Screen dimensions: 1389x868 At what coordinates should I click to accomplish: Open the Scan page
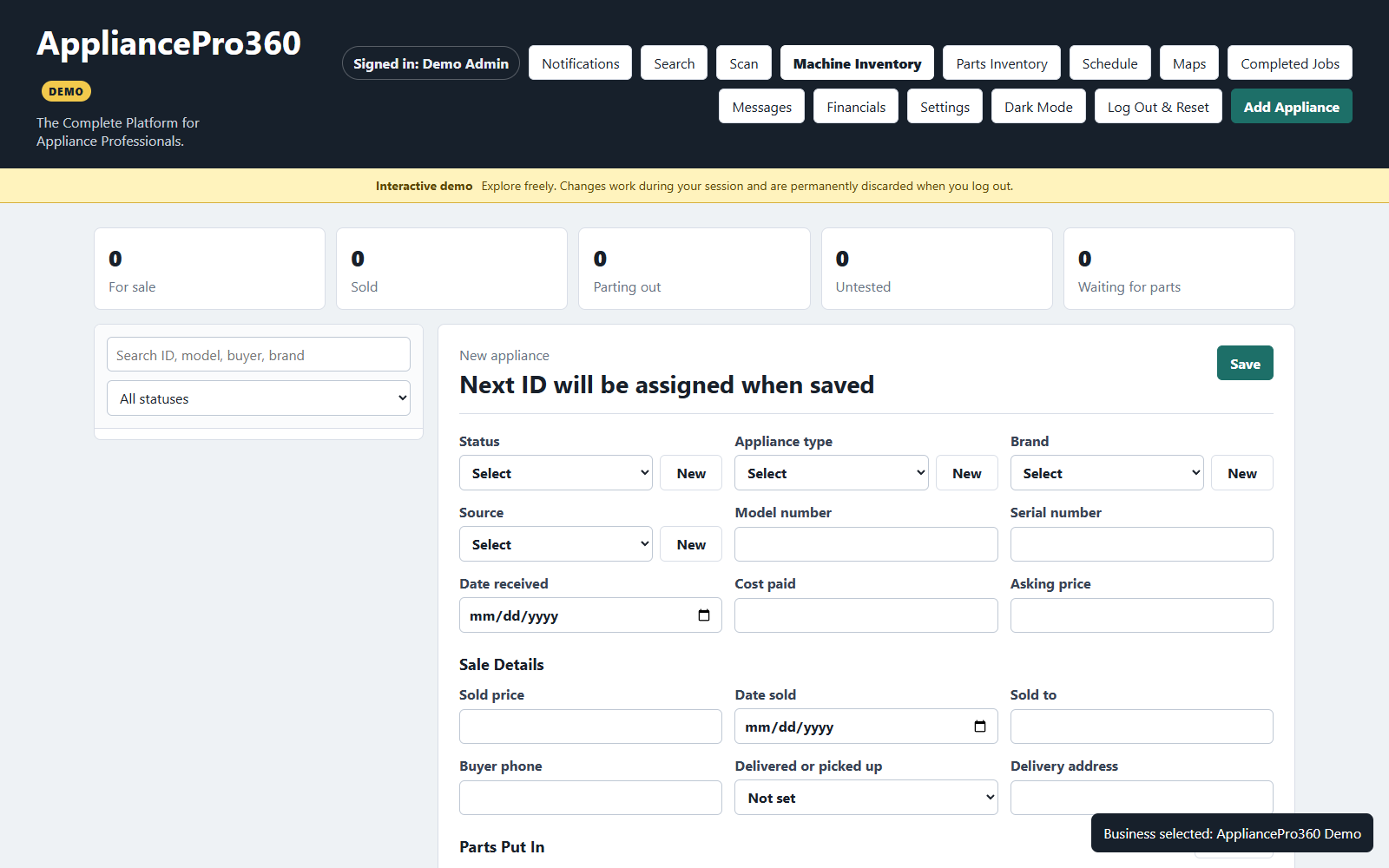(744, 62)
